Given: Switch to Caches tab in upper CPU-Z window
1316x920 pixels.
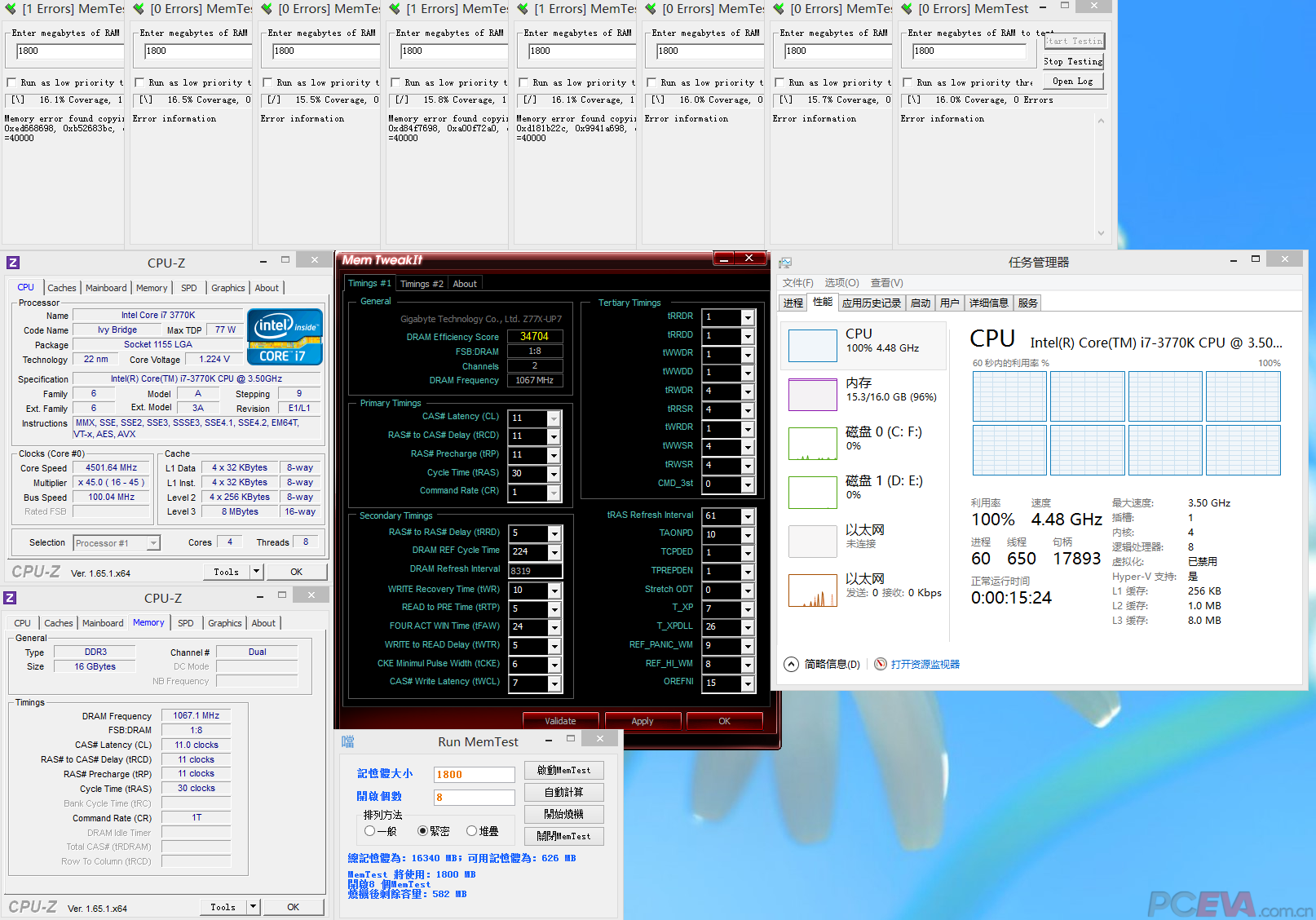Looking at the screenshot, I should [61, 288].
